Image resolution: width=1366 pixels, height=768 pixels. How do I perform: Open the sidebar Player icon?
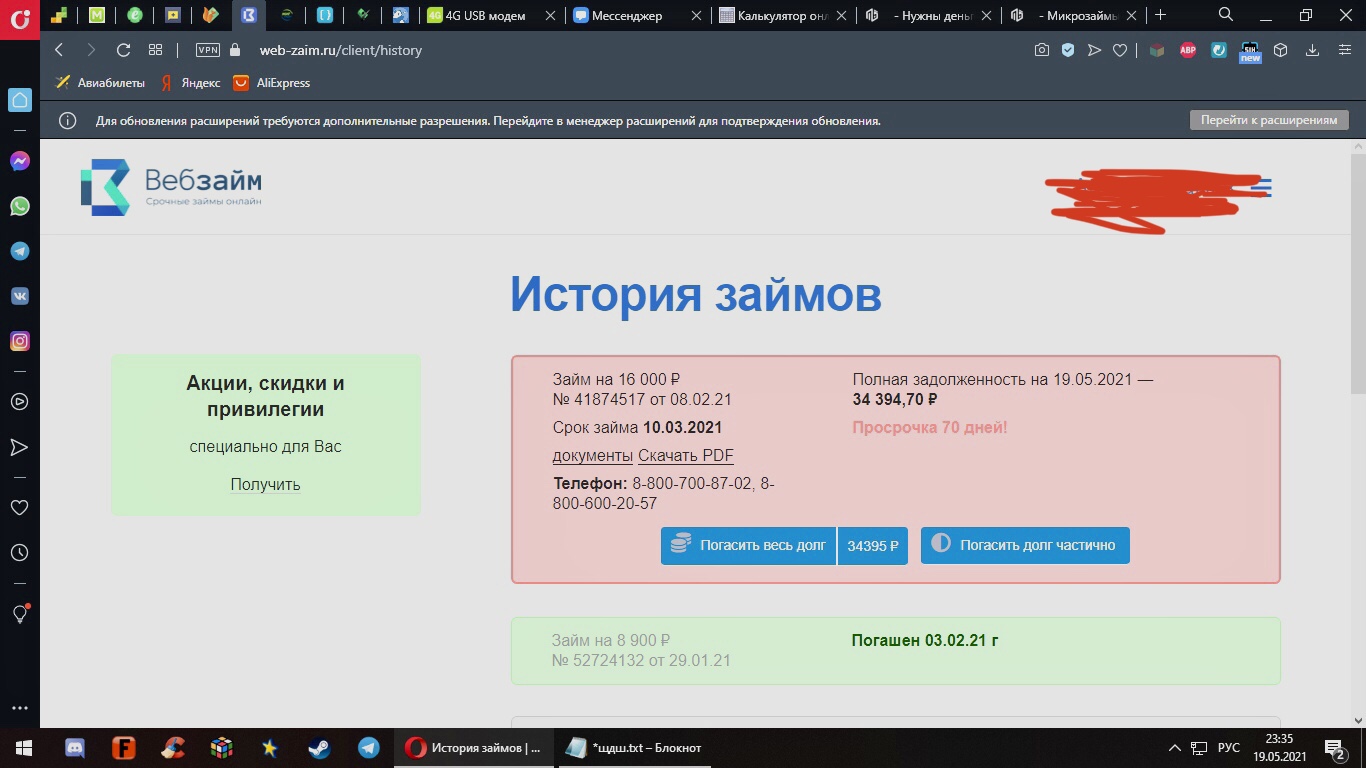pyautogui.click(x=19, y=402)
